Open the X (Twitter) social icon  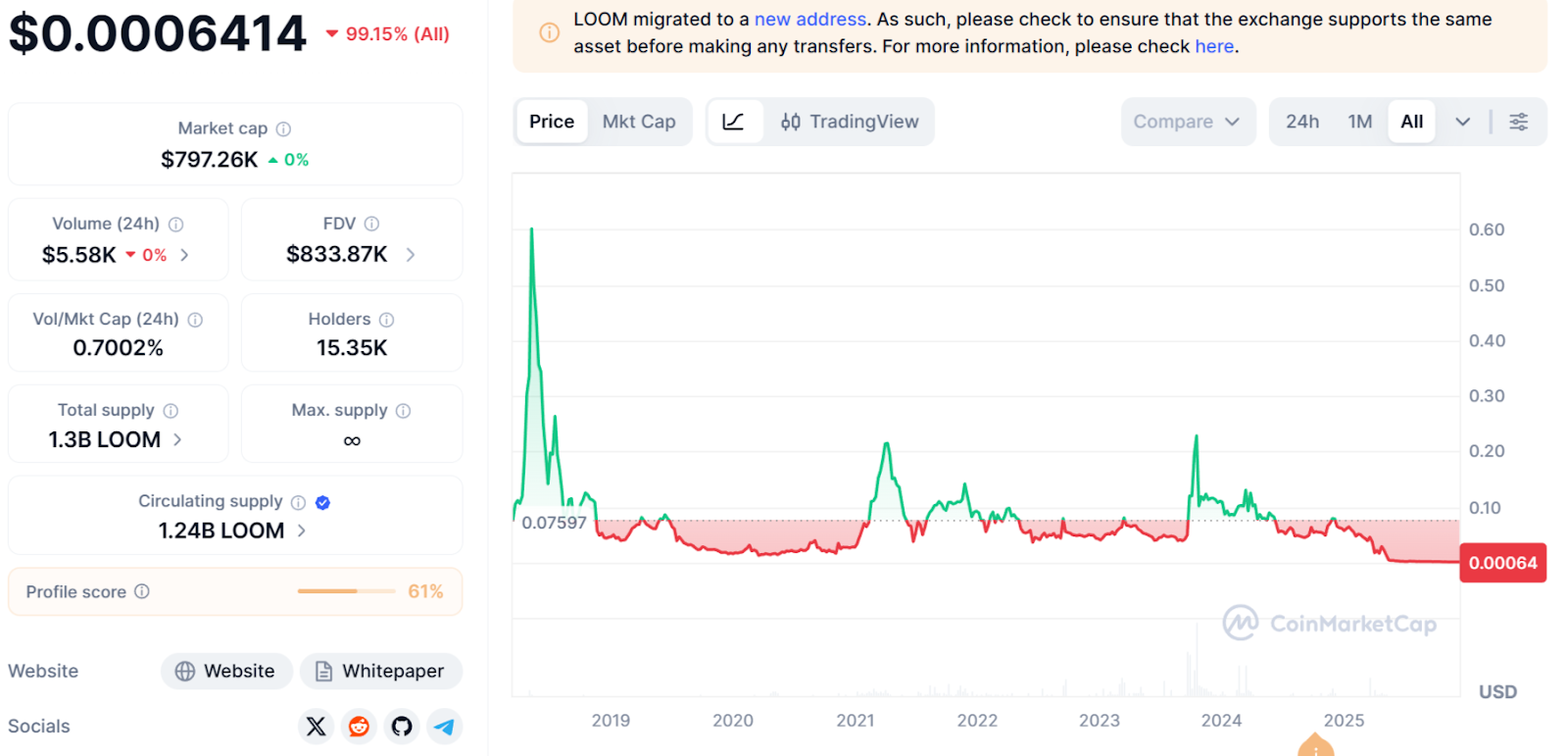click(x=316, y=727)
